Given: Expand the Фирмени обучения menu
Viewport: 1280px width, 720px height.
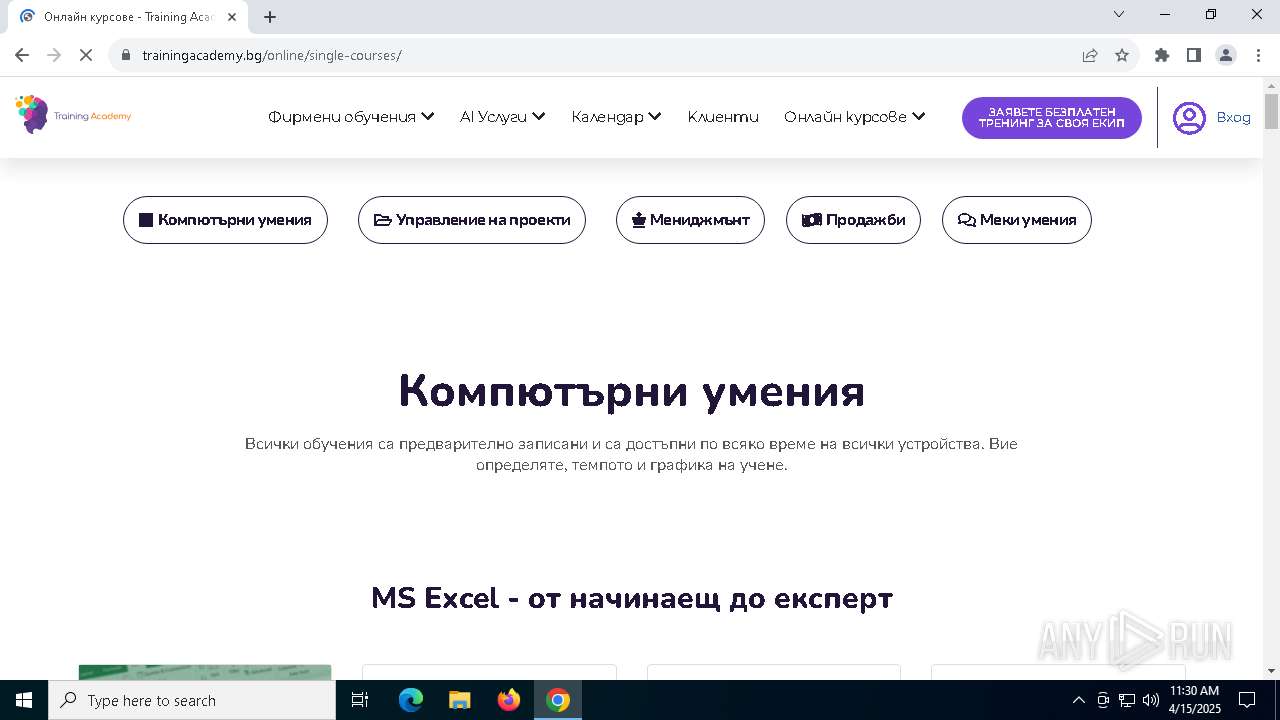Looking at the screenshot, I should [351, 116].
